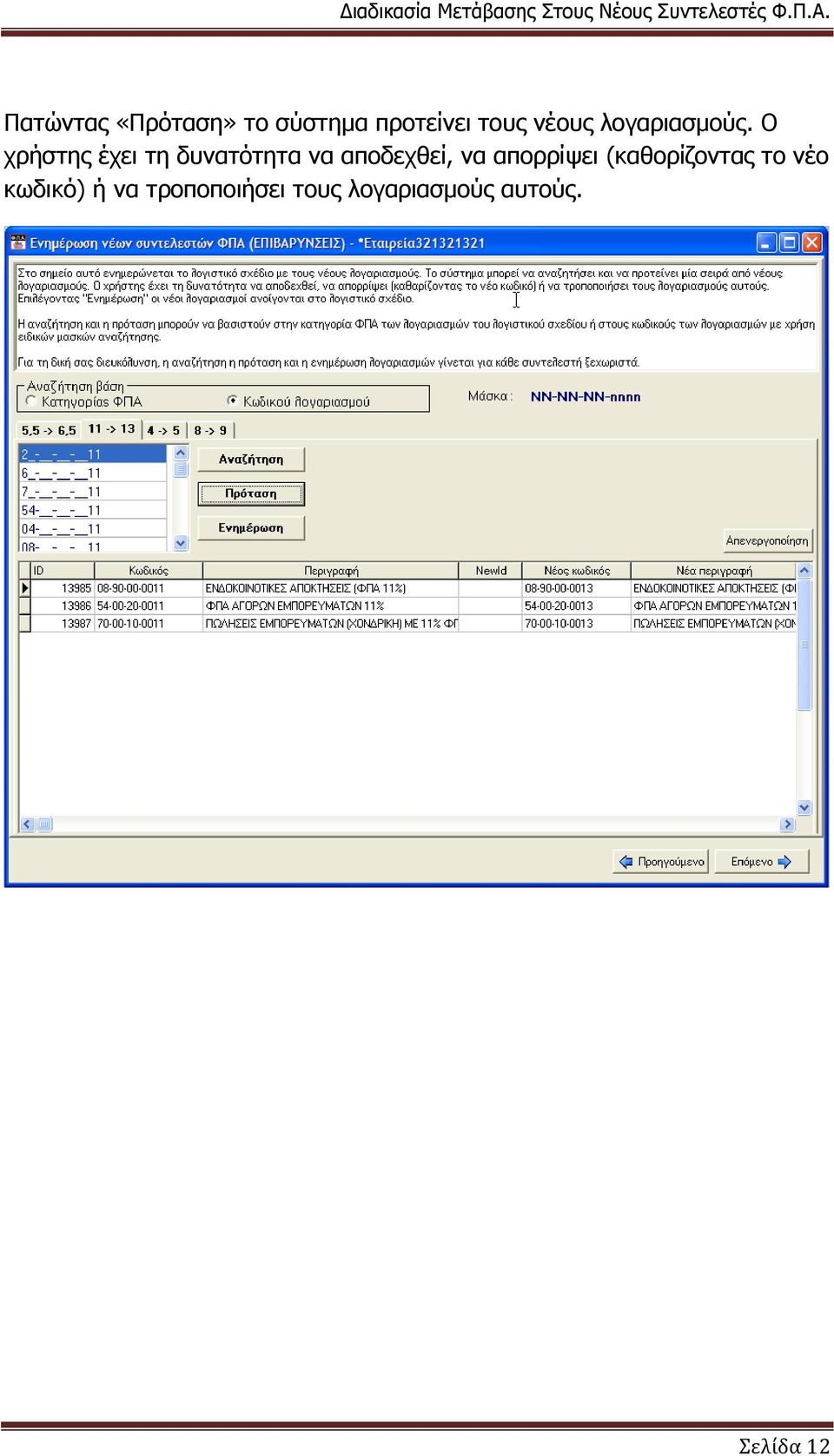Select mask item 2_-__-__-__11
Viewport: 834px width, 1456px height.
[x=92, y=454]
